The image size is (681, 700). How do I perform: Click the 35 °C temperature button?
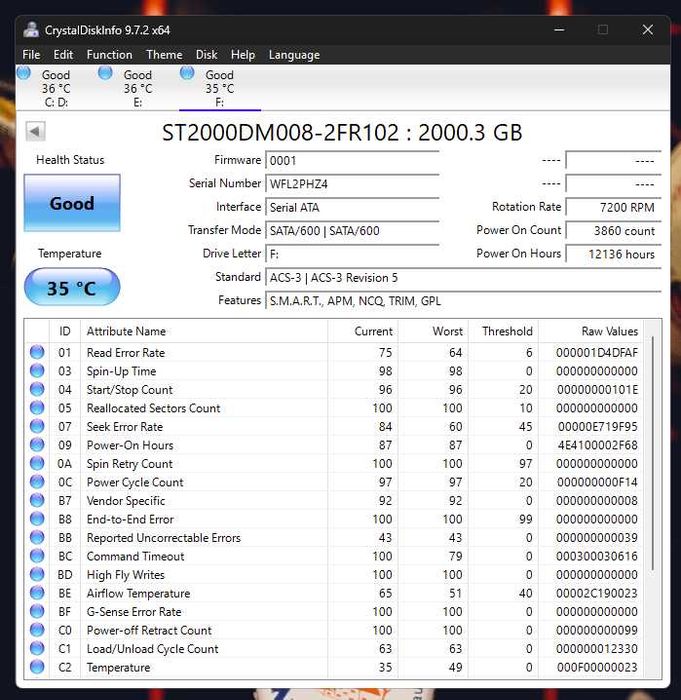tap(72, 287)
